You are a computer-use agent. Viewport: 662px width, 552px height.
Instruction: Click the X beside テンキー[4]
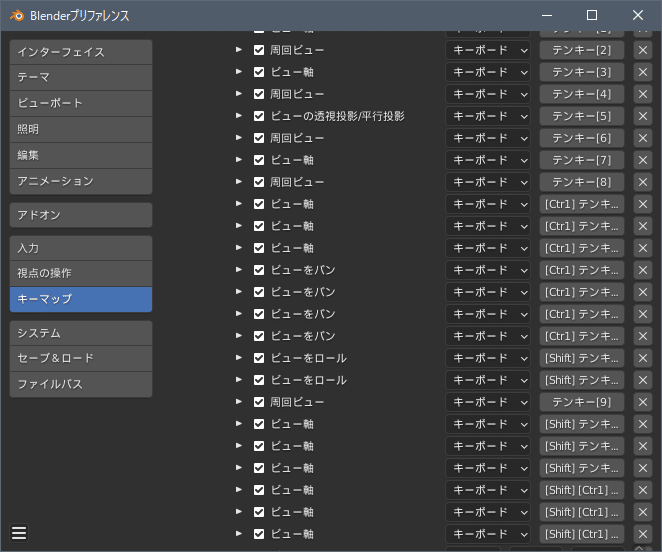tap(643, 94)
